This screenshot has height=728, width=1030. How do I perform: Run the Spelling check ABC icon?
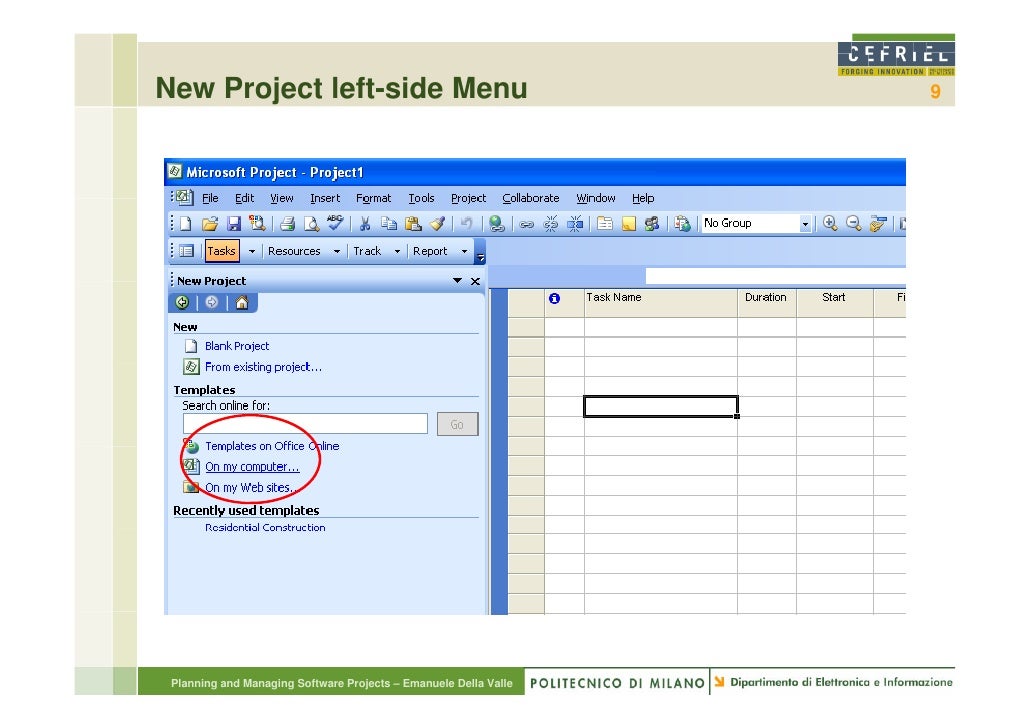tap(335, 222)
